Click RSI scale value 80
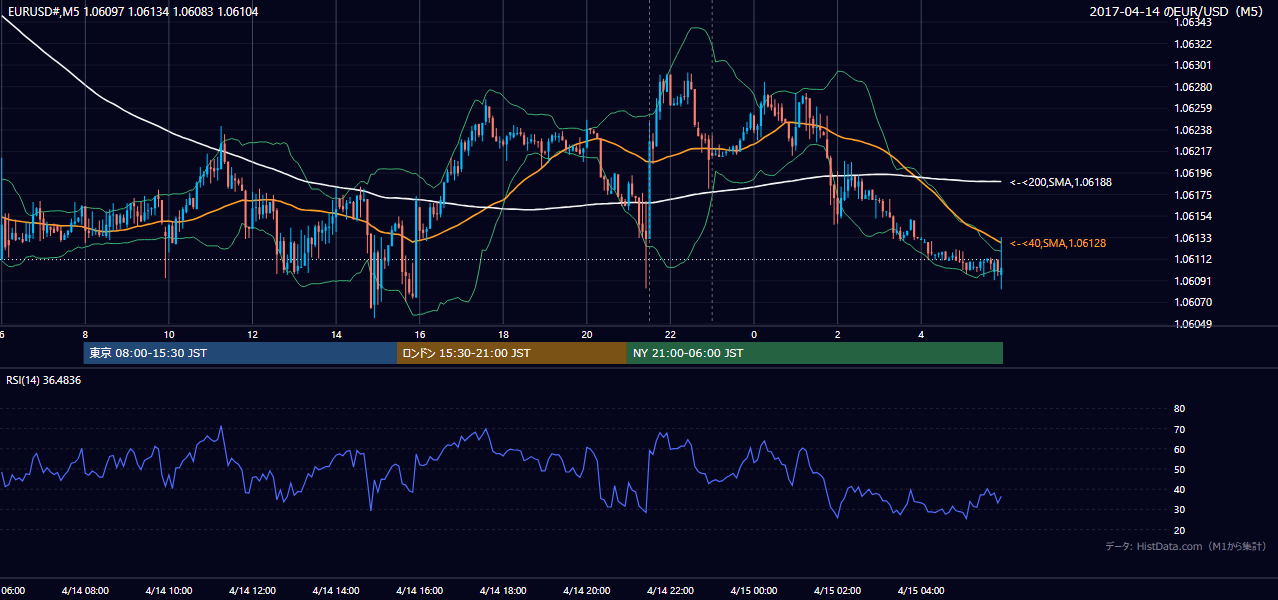The height and width of the screenshot is (600, 1278). coord(1179,409)
